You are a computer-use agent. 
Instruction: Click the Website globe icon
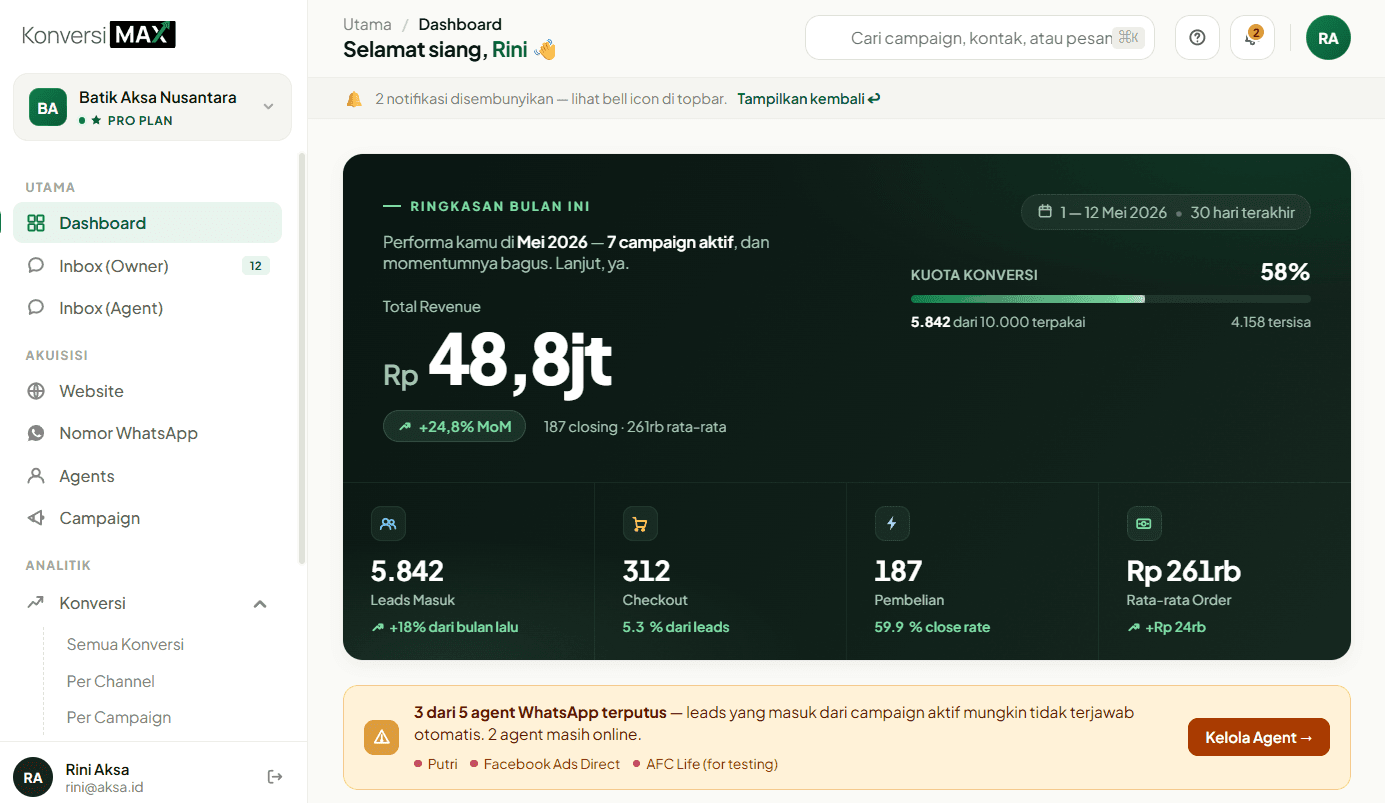tap(36, 391)
